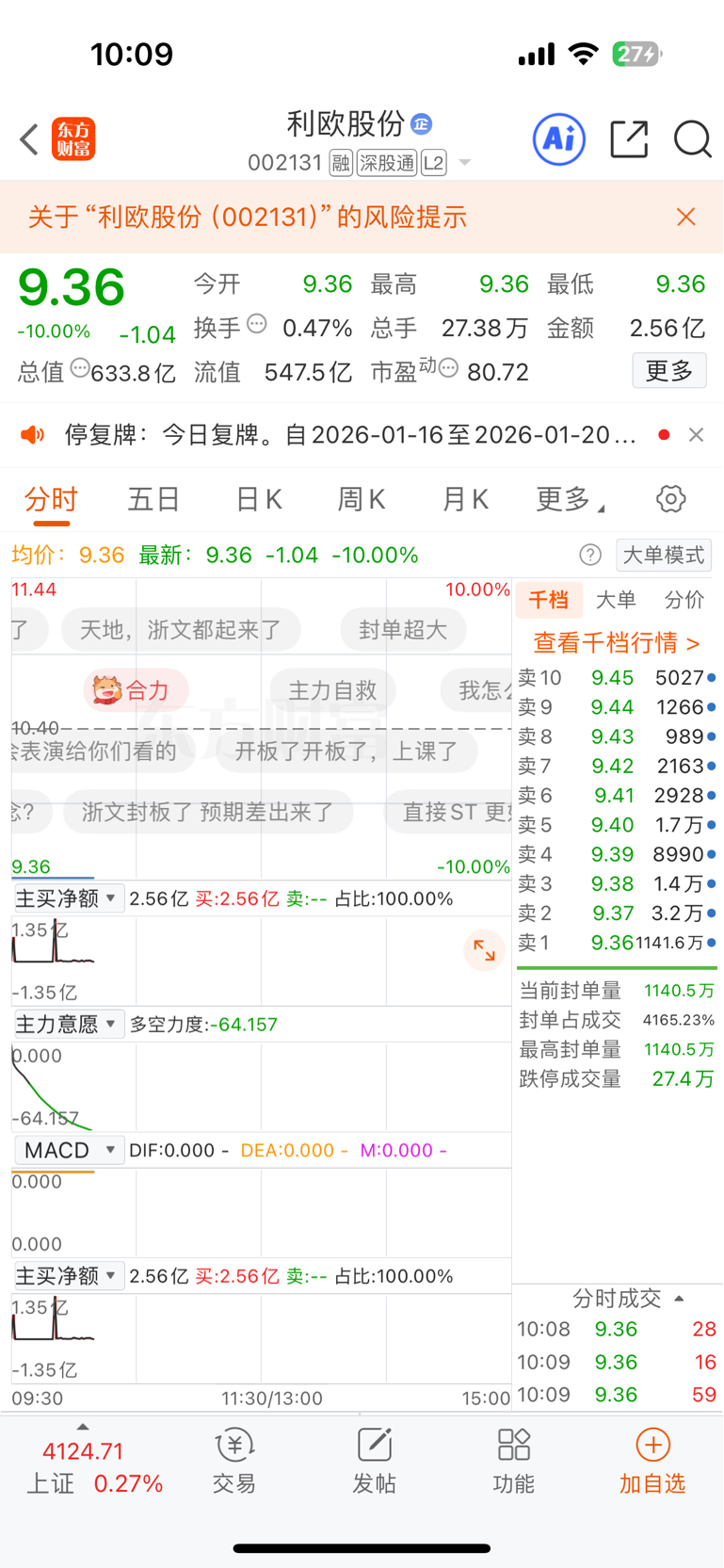Open 交易 in bottom bar

[x=234, y=1462]
